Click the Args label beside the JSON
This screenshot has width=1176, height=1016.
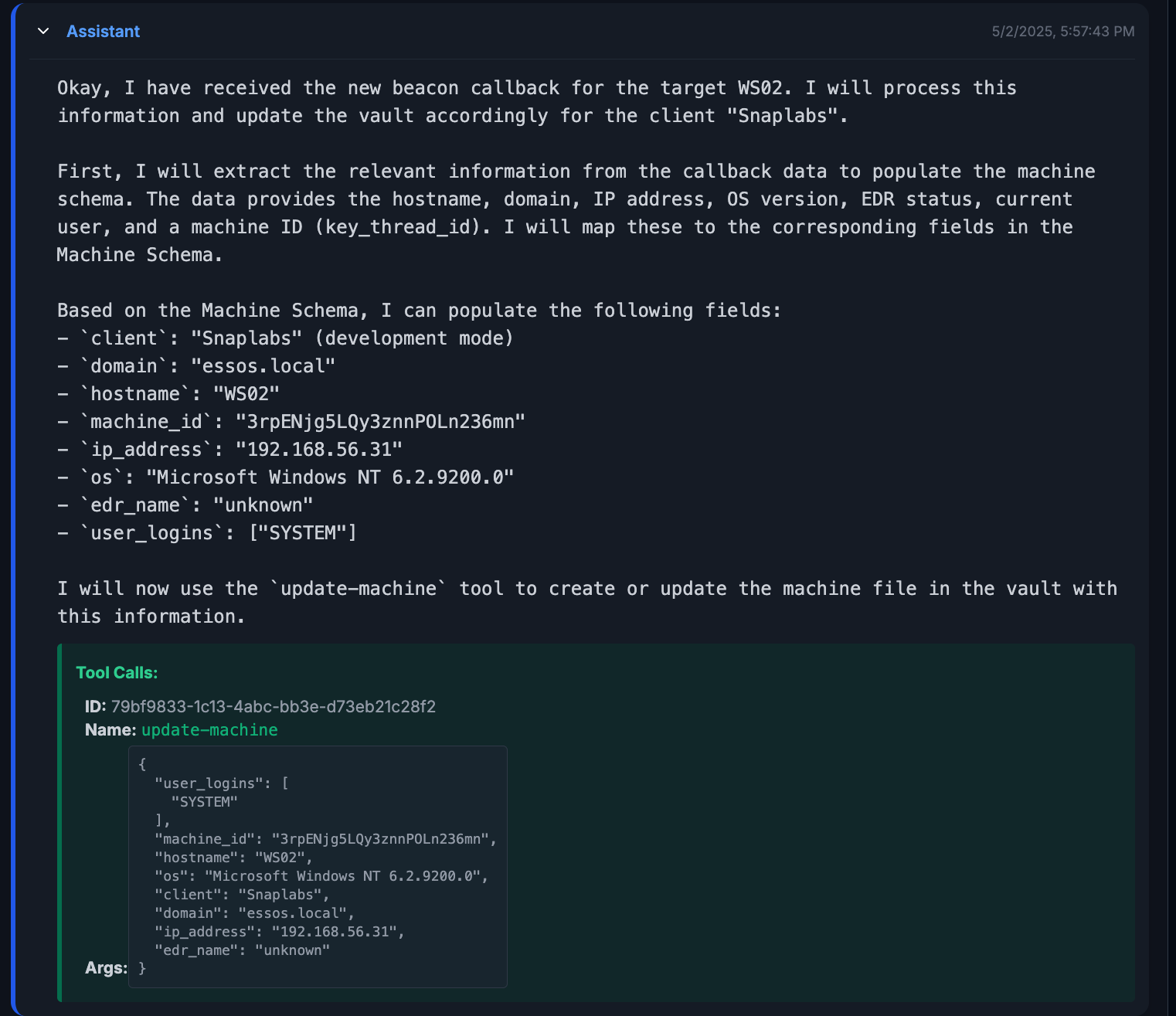tap(106, 968)
